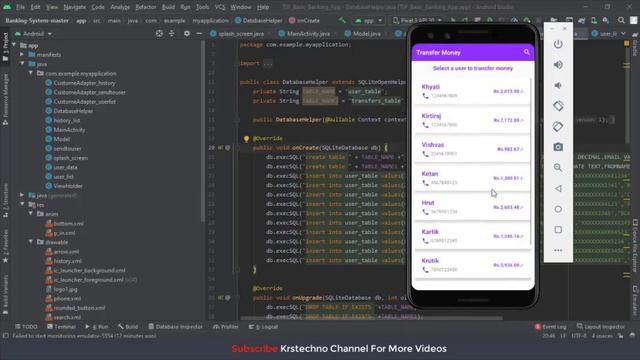The width and height of the screenshot is (640, 360).
Task: Open the Refactor menu
Action: point(146,7)
